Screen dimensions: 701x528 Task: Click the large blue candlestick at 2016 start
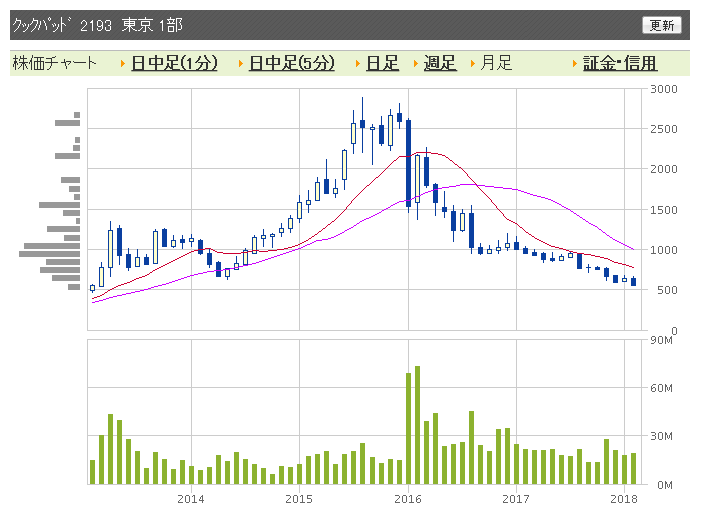tap(408, 163)
